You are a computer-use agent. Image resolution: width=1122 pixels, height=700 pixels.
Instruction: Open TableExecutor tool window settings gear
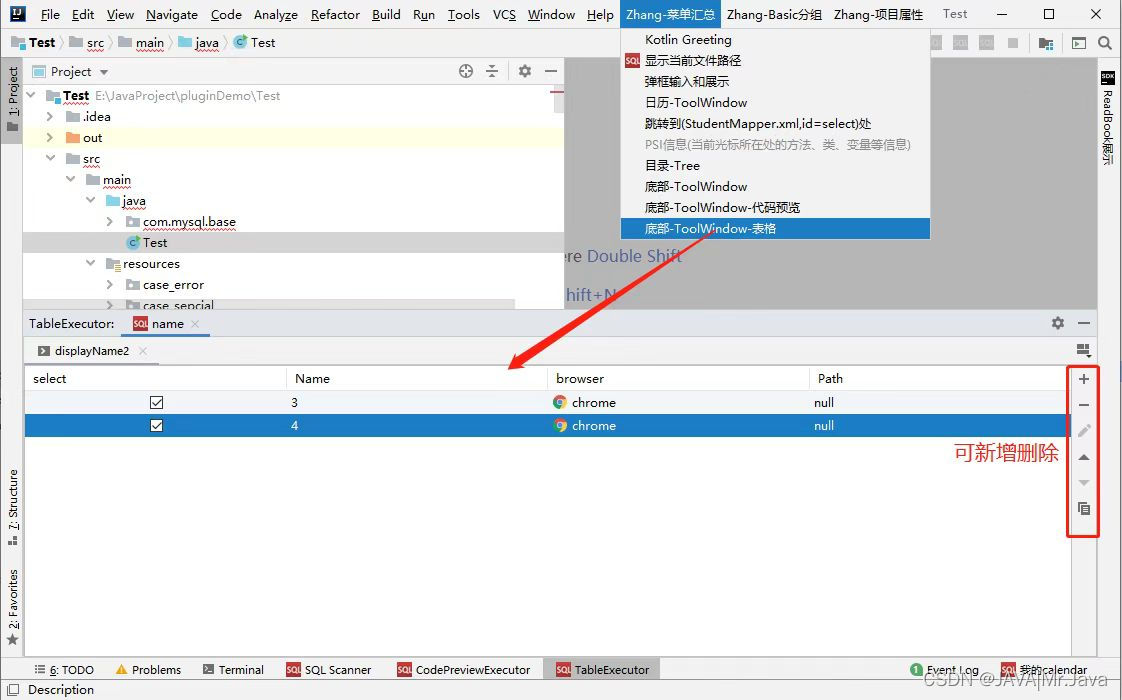1058,323
